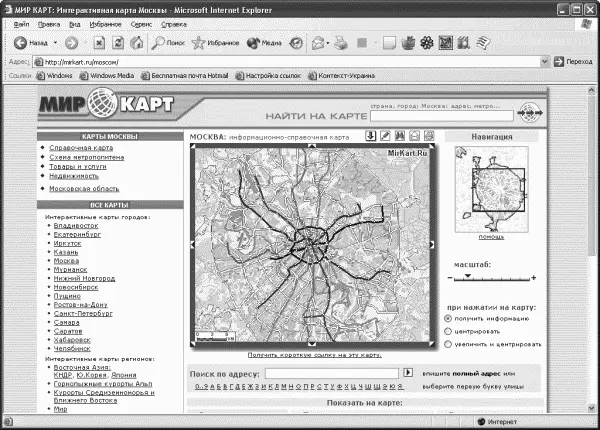Open the address bar dropdown arrow
Viewport: 600px width, 430px height.
tap(542, 61)
